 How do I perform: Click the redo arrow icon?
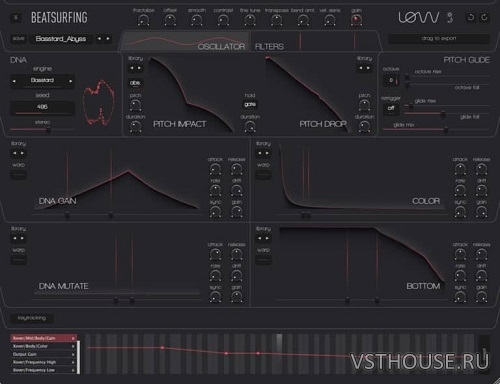[x=484, y=17]
